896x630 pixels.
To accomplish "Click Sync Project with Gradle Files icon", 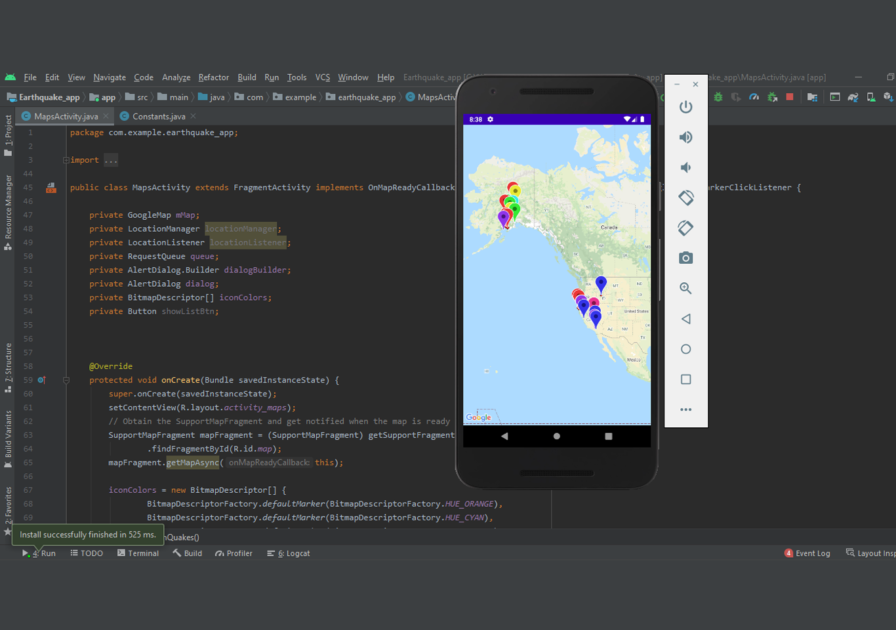I will point(853,97).
